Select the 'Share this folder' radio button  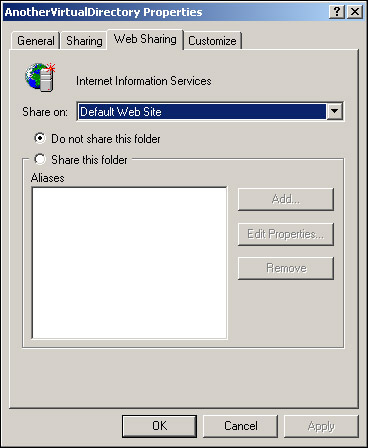pos(40,159)
